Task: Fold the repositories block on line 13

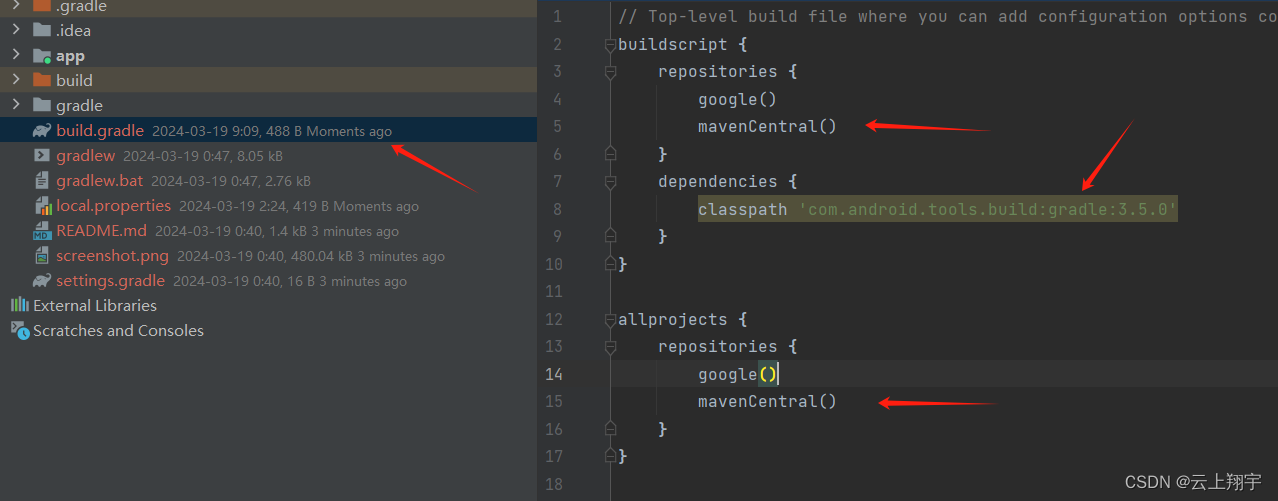Action: [x=610, y=346]
